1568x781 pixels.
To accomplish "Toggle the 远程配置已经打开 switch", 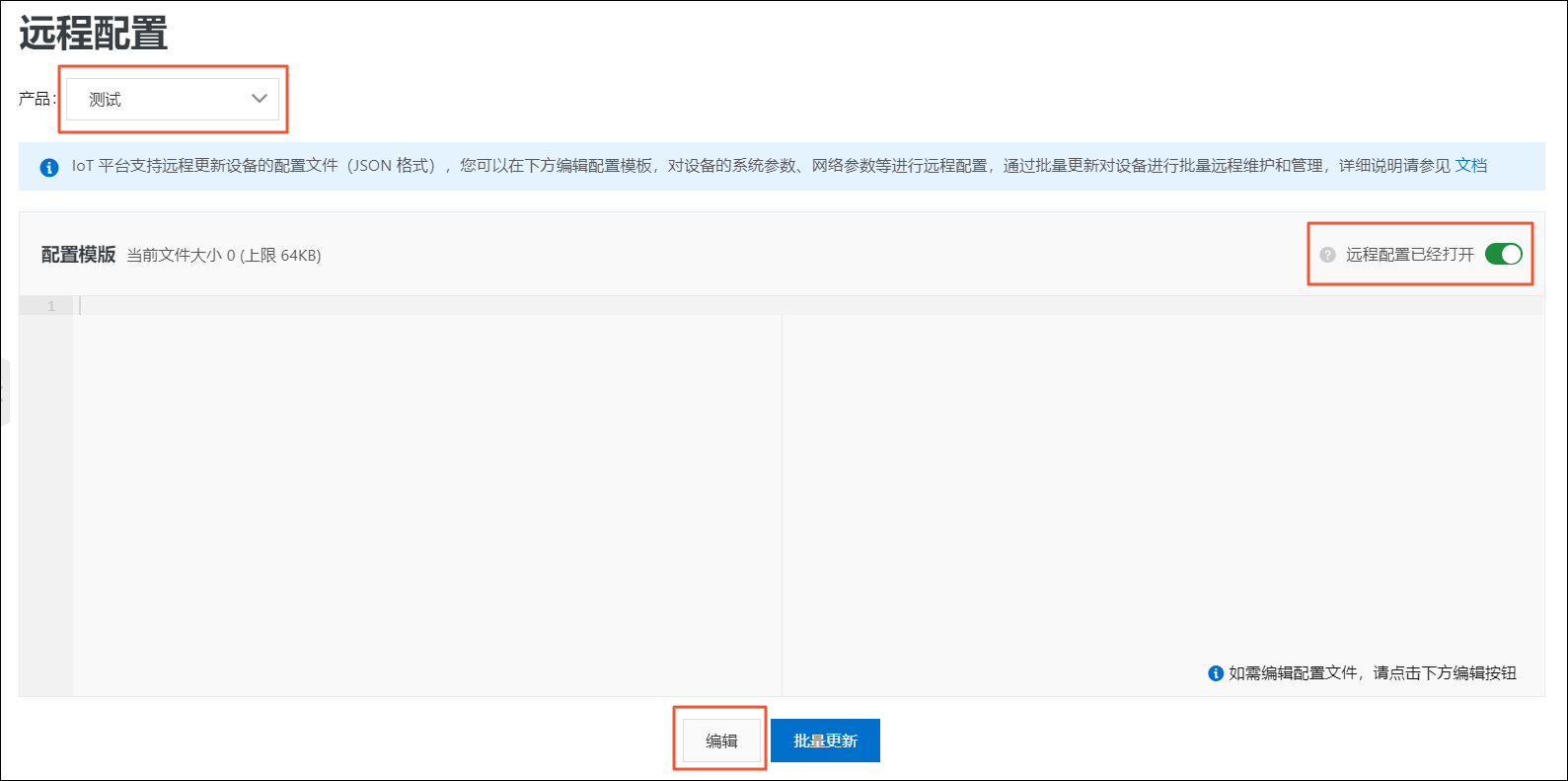I will tap(1504, 254).
